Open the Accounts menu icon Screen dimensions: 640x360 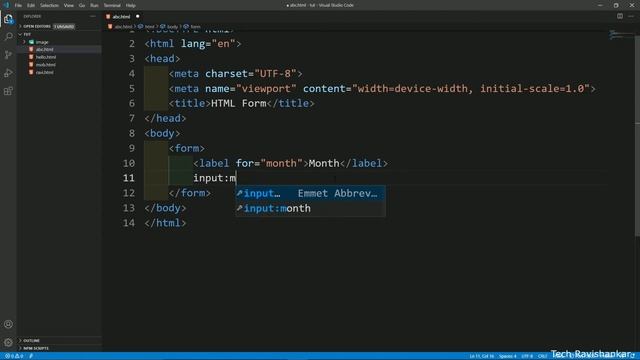point(8,324)
